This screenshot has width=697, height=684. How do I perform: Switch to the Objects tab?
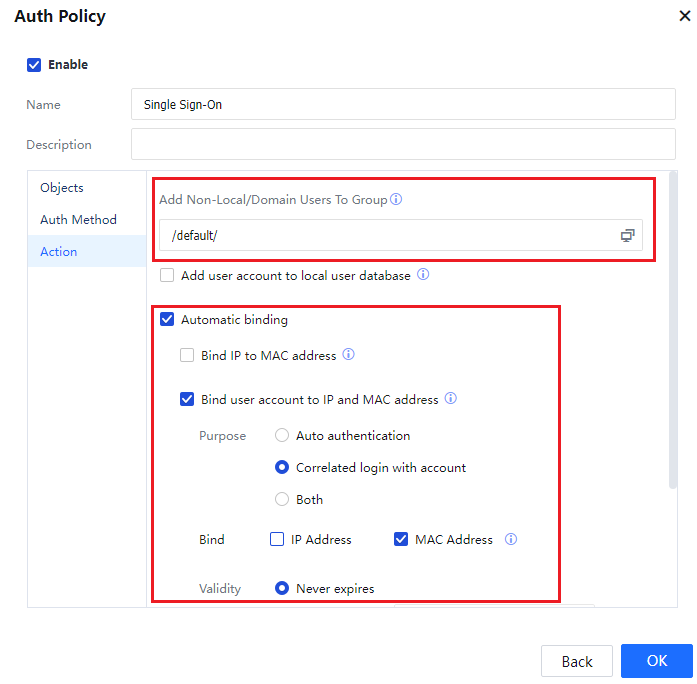tap(62, 188)
